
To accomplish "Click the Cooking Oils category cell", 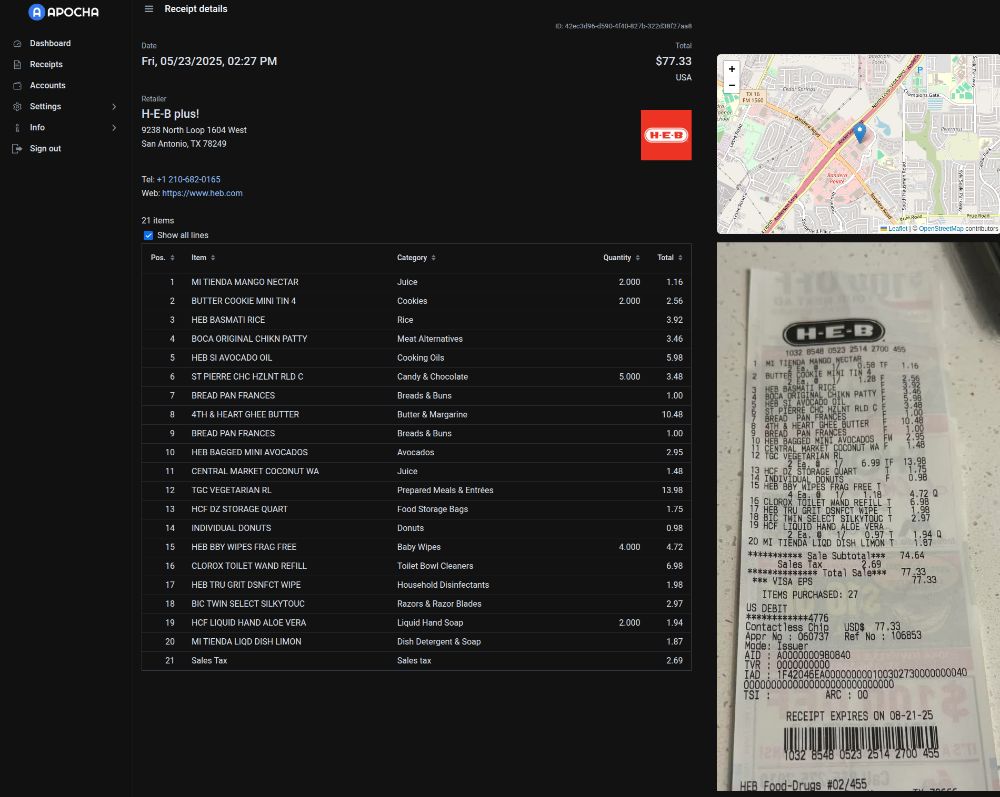I will [420, 358].
